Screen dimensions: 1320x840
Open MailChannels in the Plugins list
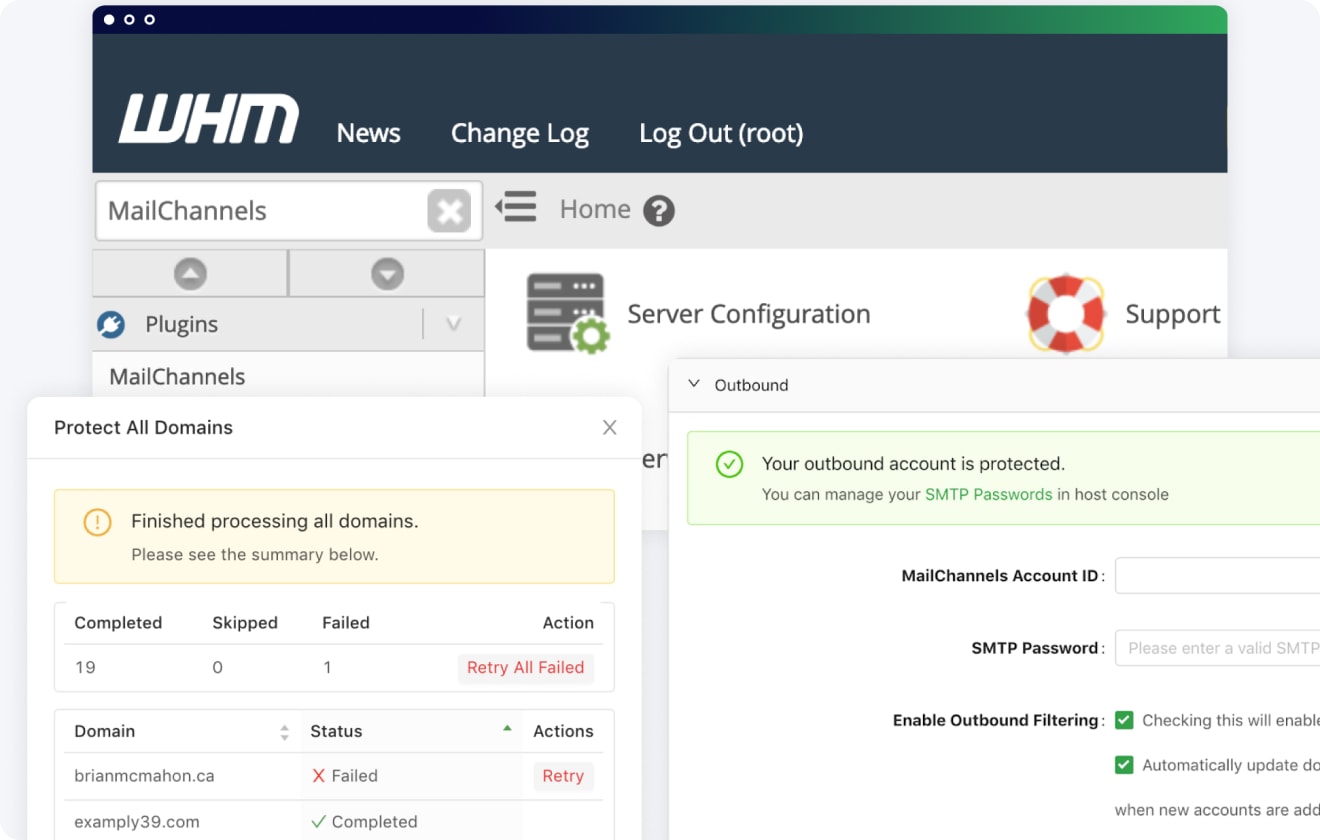[177, 377]
